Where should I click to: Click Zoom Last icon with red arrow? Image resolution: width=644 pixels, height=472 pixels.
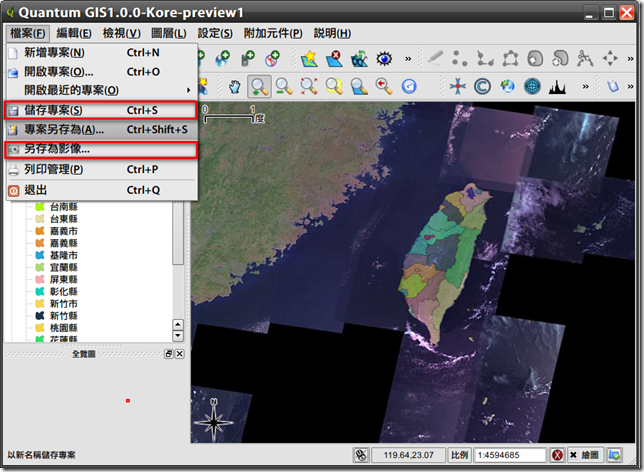[384, 86]
